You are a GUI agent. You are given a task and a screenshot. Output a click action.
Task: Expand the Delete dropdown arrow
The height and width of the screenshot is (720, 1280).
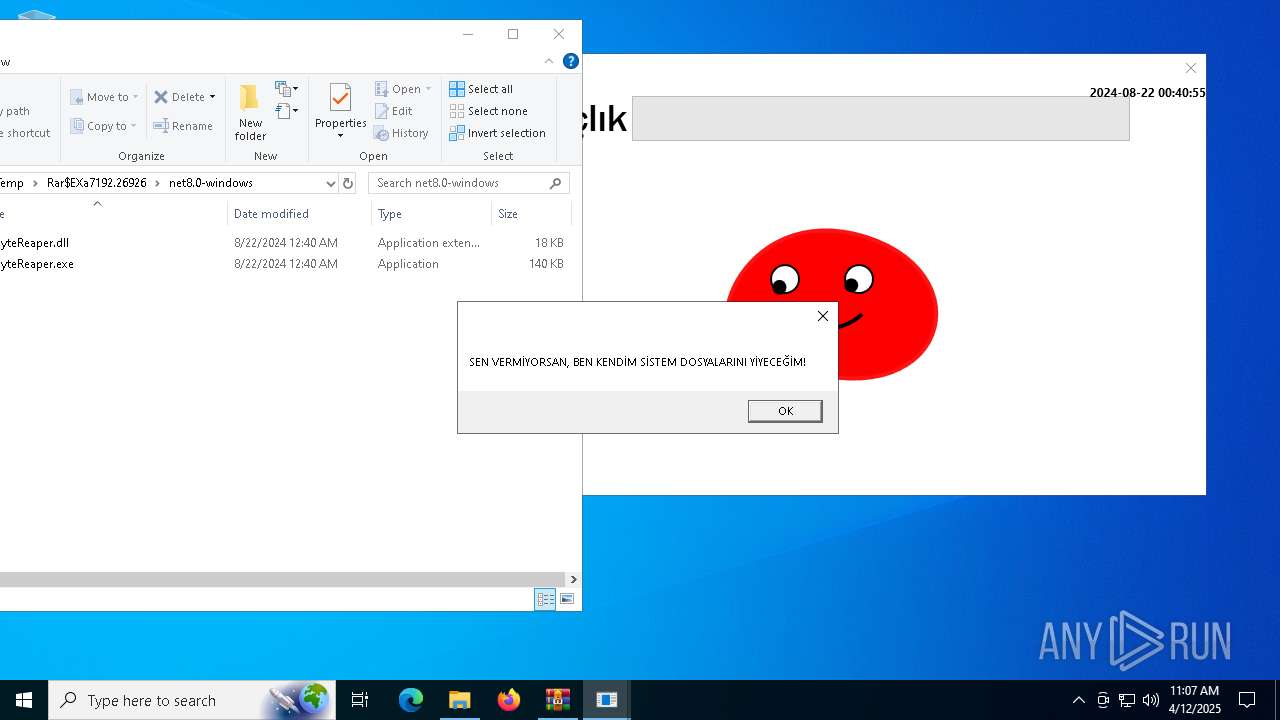tap(212, 97)
